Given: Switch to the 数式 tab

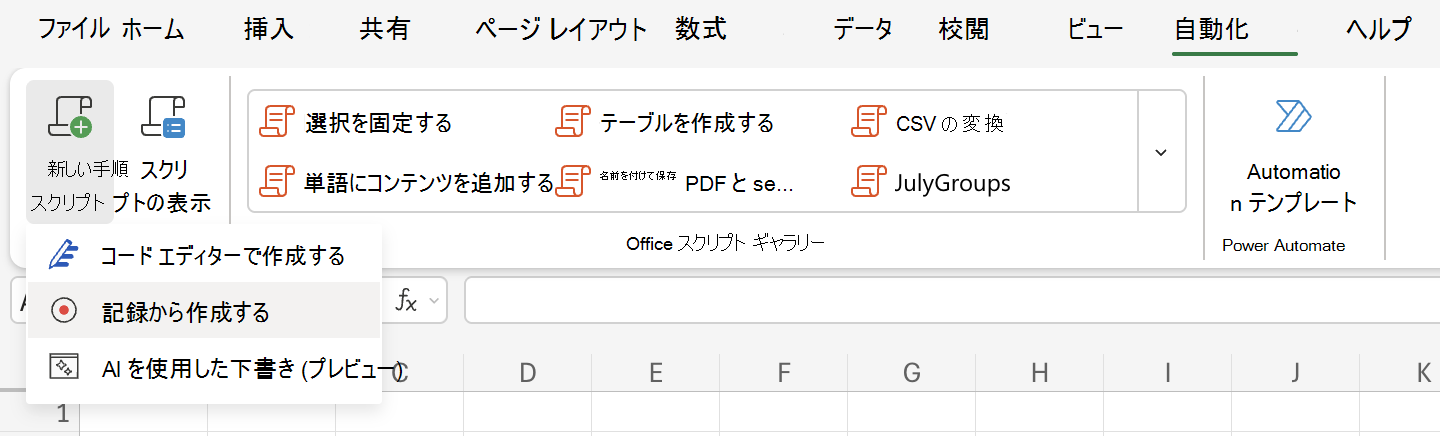Looking at the screenshot, I should pos(700,29).
